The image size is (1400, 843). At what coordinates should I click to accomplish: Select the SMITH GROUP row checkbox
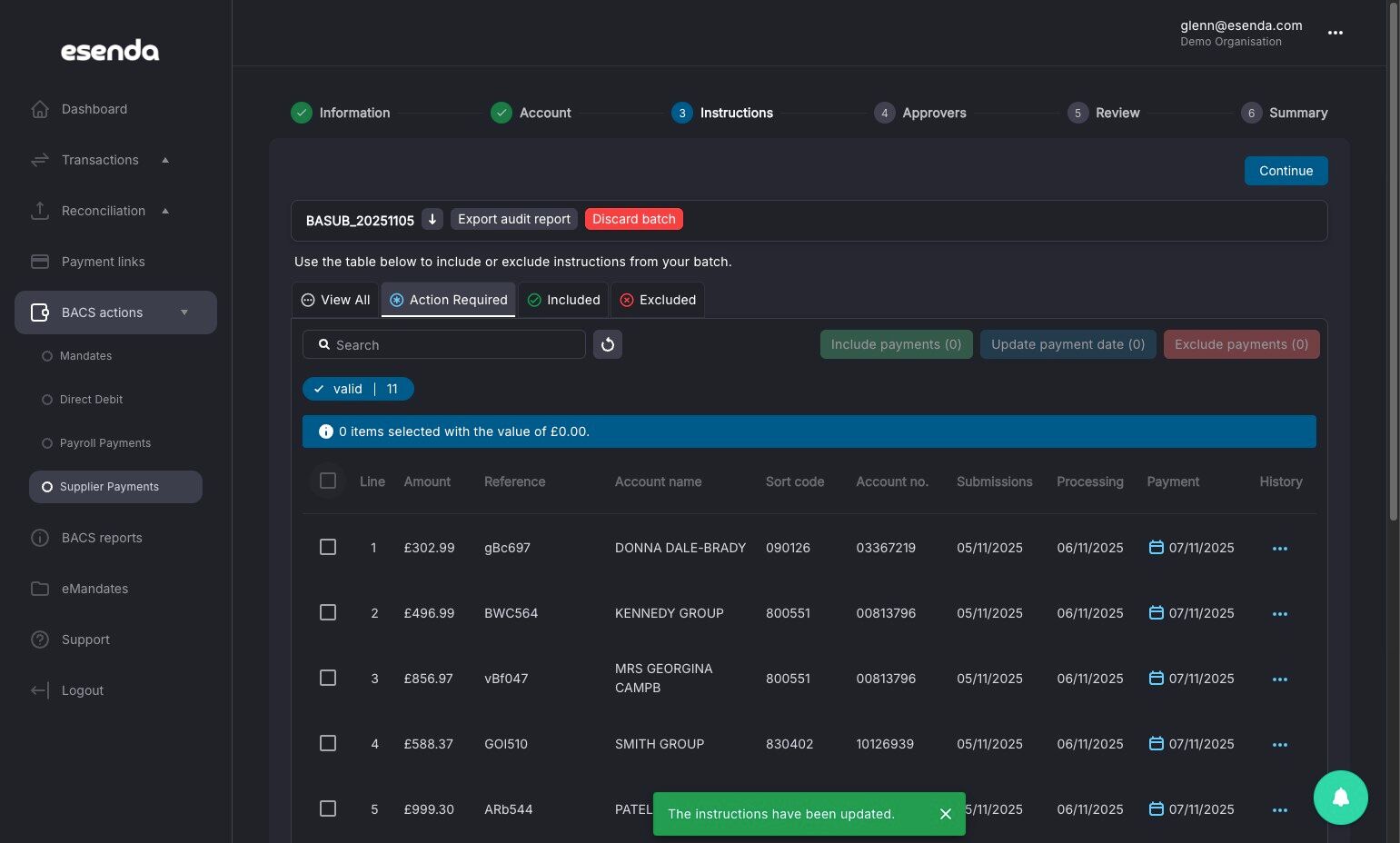328,743
